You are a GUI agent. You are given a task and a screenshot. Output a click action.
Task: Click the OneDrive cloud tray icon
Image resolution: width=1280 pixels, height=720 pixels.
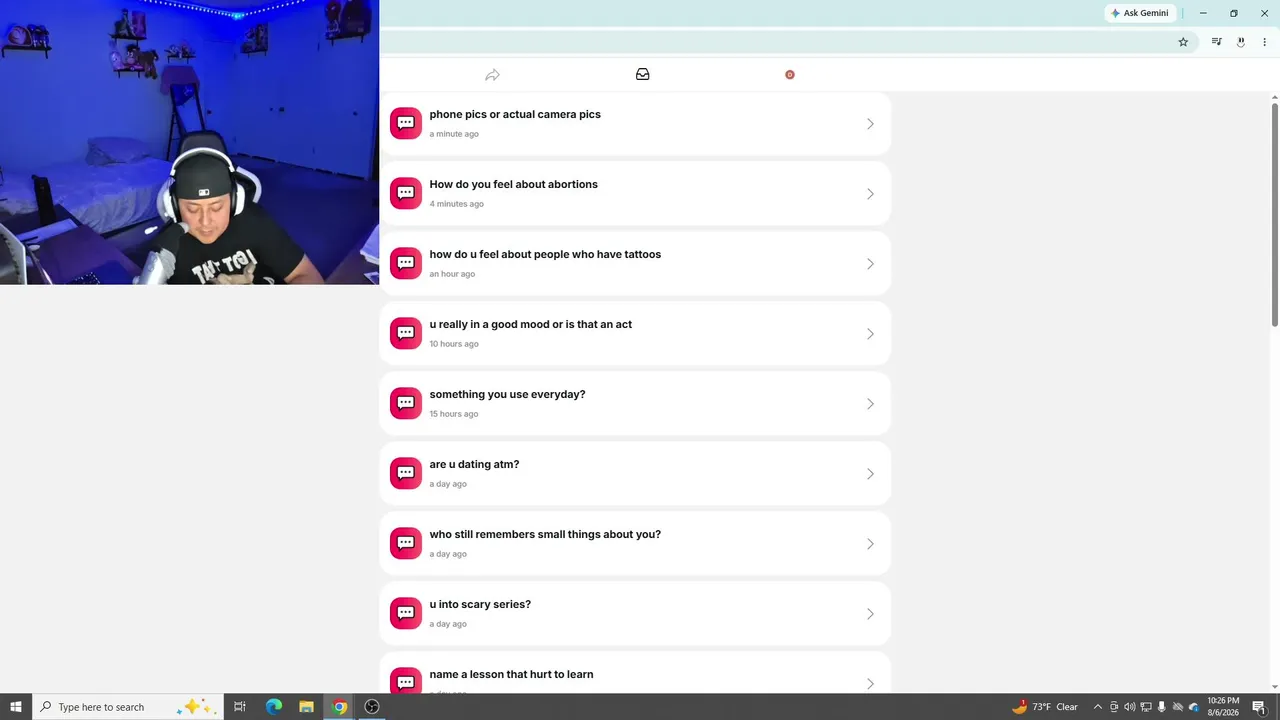(1194, 707)
